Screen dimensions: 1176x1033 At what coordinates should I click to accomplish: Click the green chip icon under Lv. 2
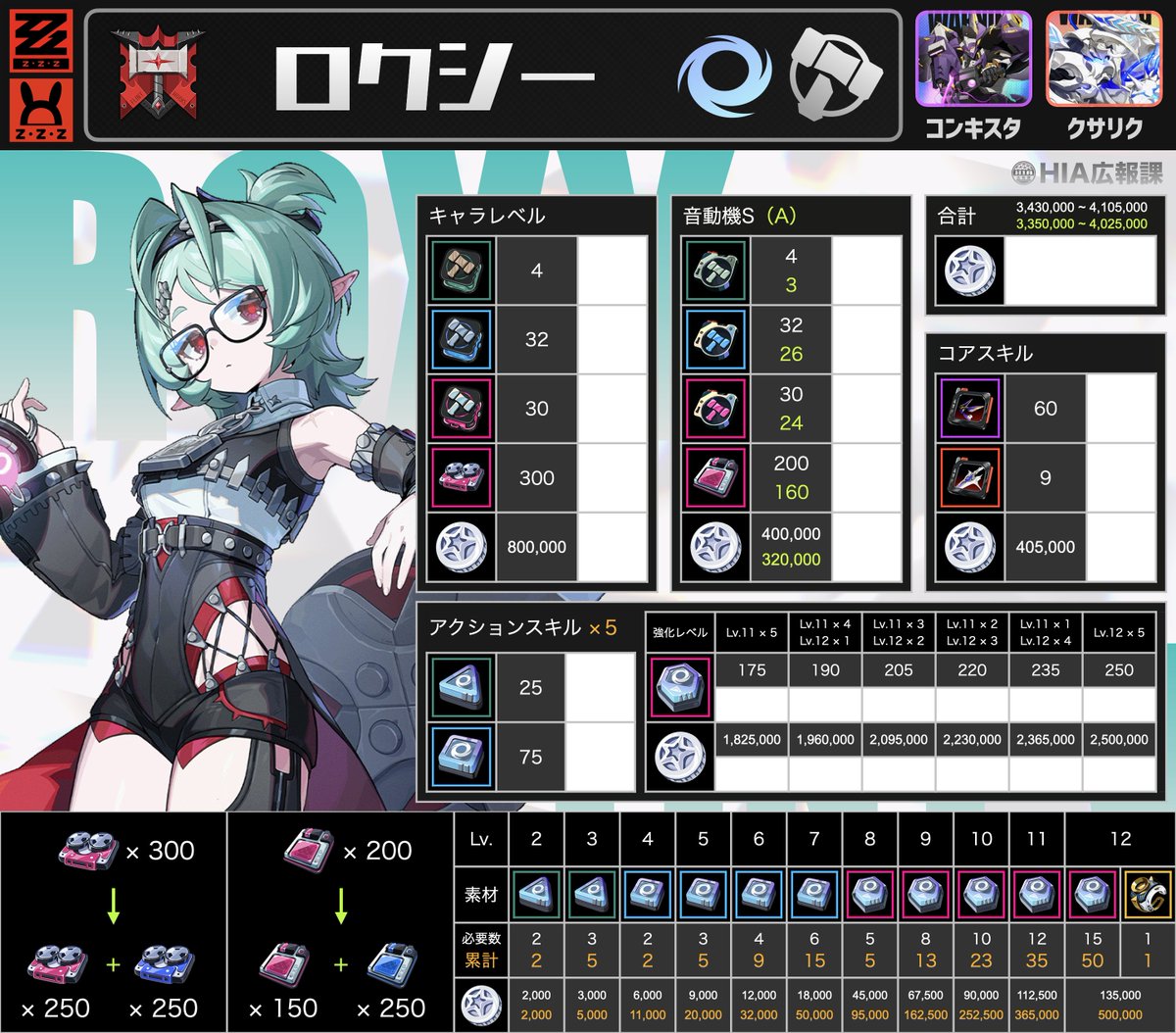pos(536,893)
